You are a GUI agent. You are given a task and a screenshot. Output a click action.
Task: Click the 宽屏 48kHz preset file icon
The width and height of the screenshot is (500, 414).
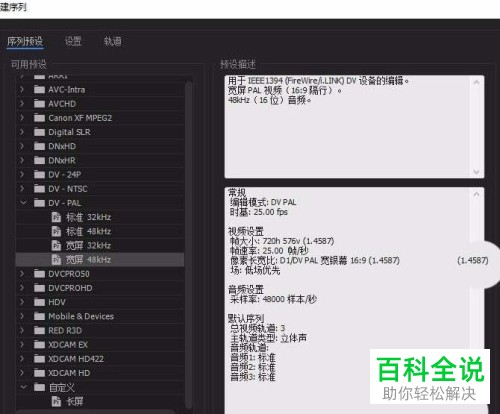tap(56, 259)
